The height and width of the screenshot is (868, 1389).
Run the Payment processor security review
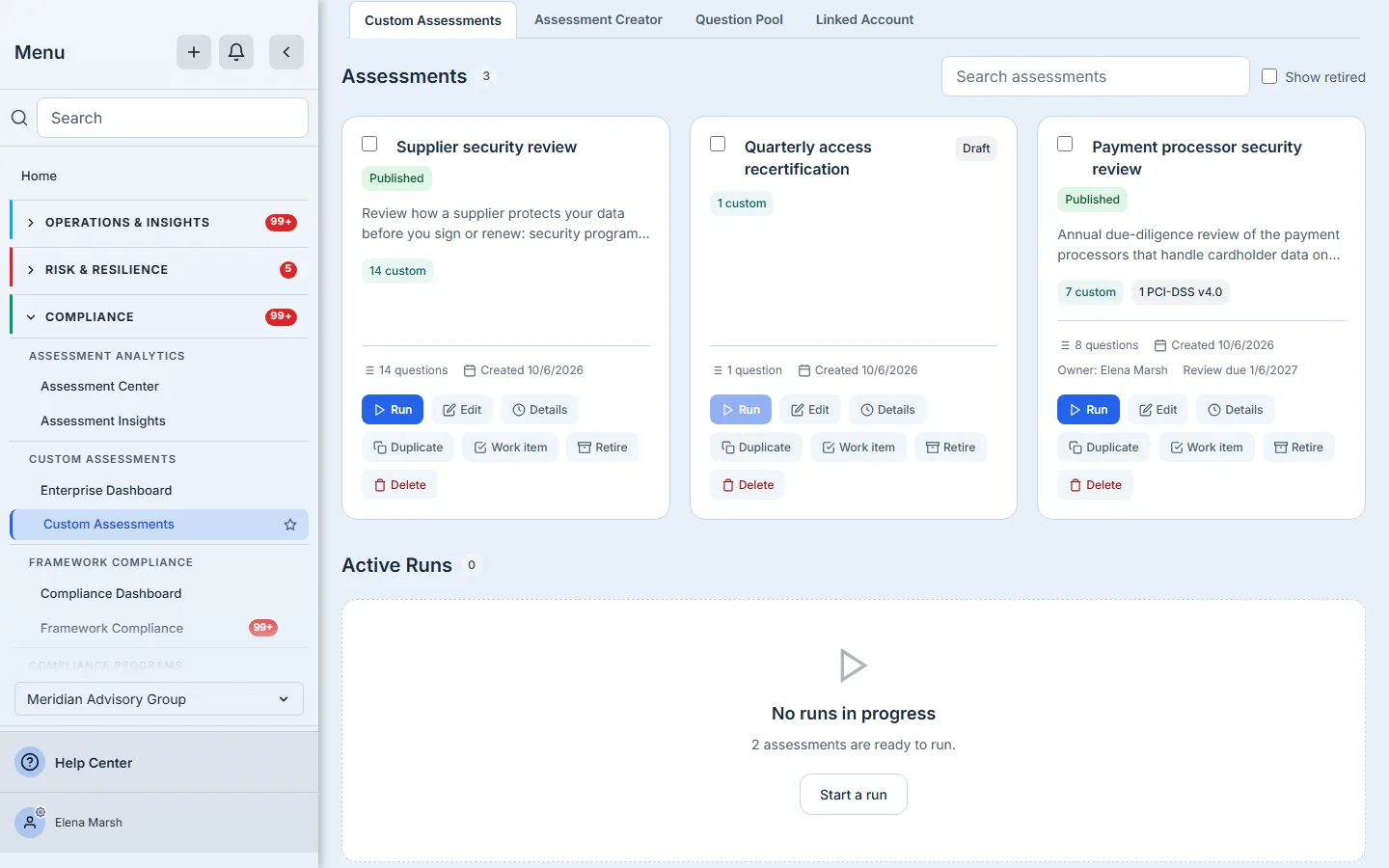tap(1088, 410)
